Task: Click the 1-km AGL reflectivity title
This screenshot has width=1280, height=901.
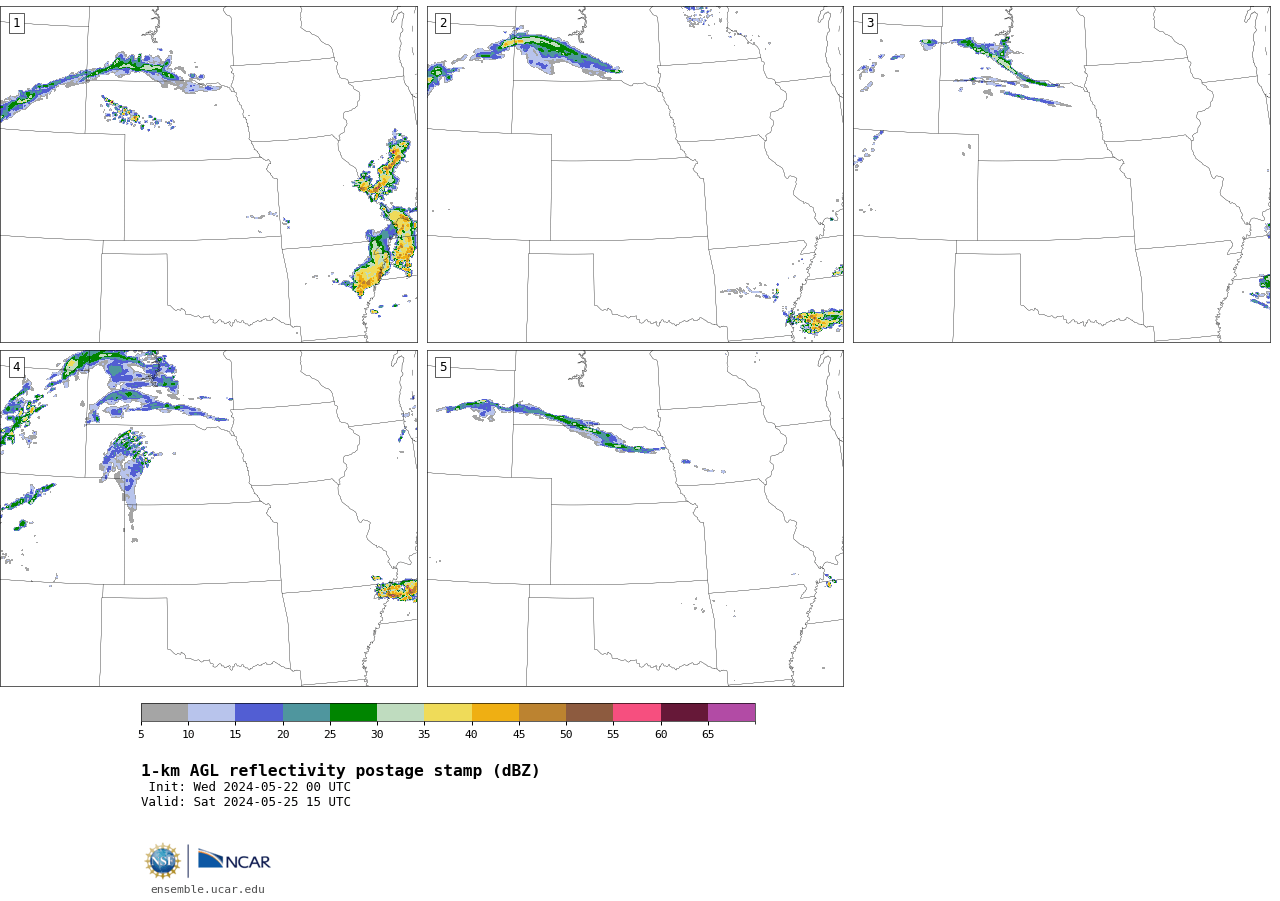Action: tap(340, 771)
